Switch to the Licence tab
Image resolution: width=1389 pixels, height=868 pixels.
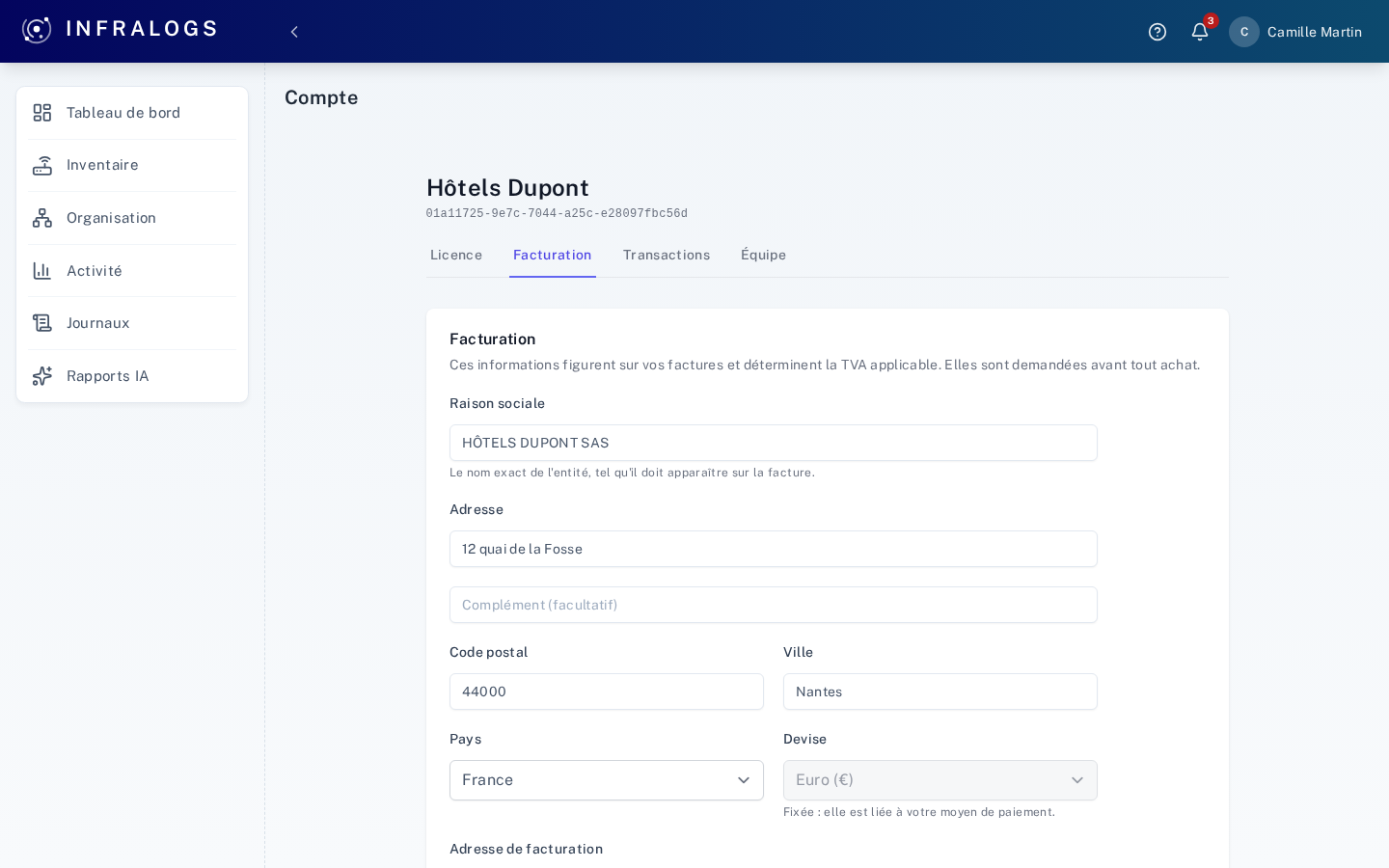[456, 256]
